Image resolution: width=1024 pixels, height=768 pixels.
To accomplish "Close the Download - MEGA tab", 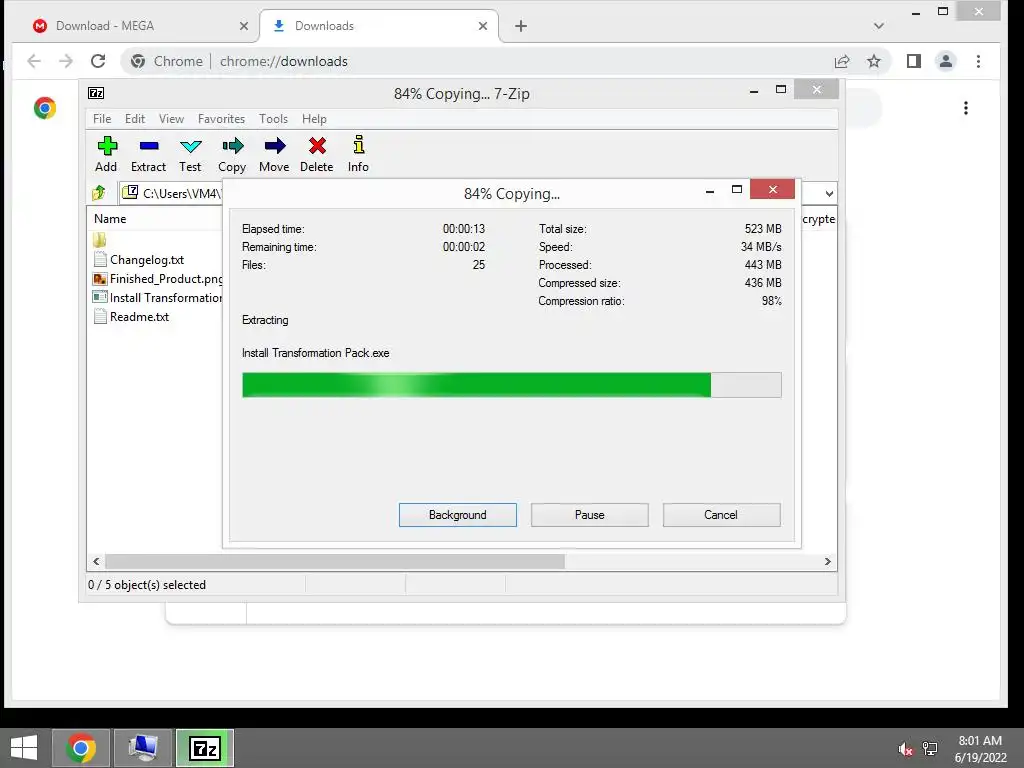I will (244, 26).
